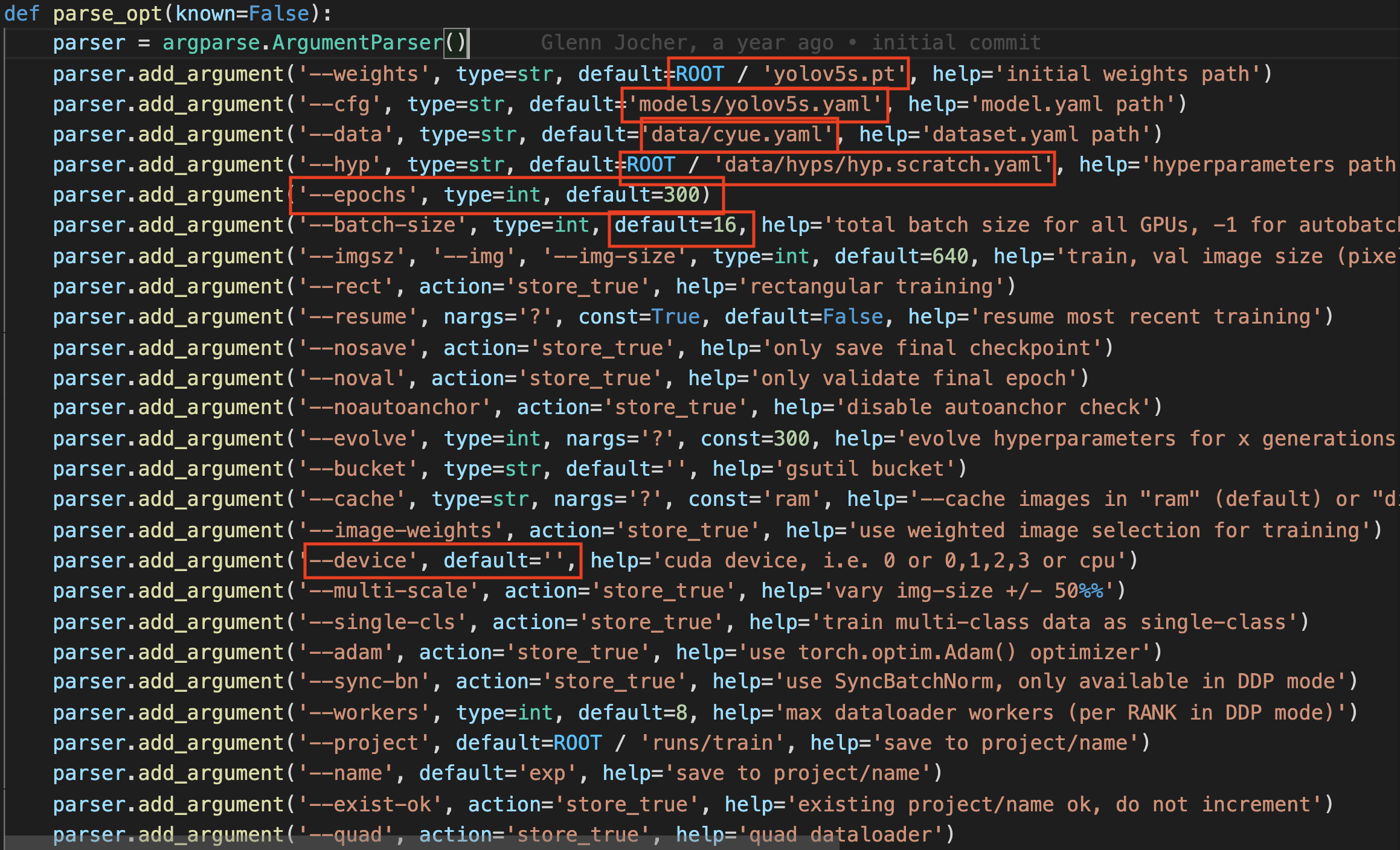Click default=300 value in epochs line
The height and width of the screenshot is (850, 1400).
[x=632, y=195]
